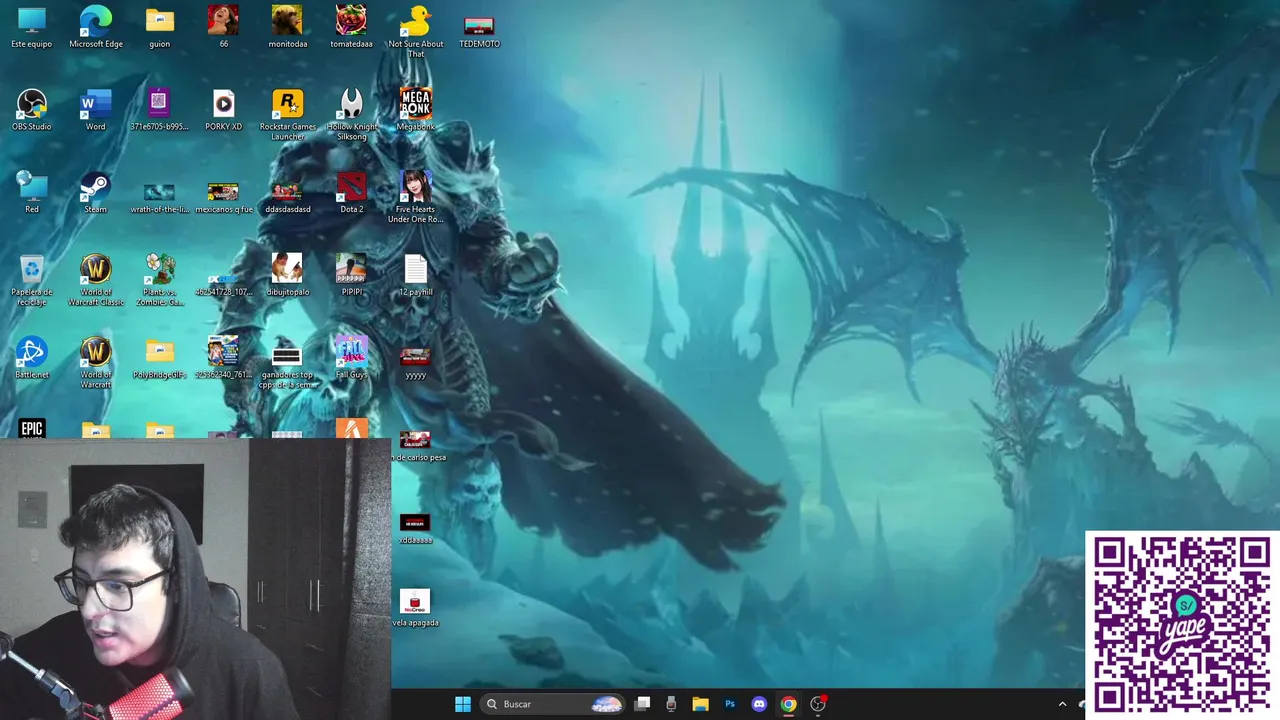Launch the Megabonk game icon
Image resolution: width=1280 pixels, height=720 pixels.
pyautogui.click(x=416, y=110)
